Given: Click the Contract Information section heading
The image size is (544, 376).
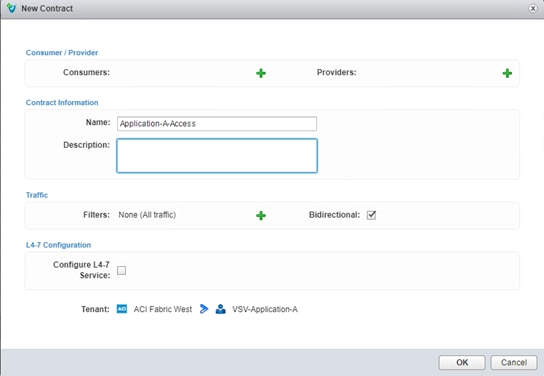Looking at the screenshot, I should pyautogui.click(x=62, y=103).
